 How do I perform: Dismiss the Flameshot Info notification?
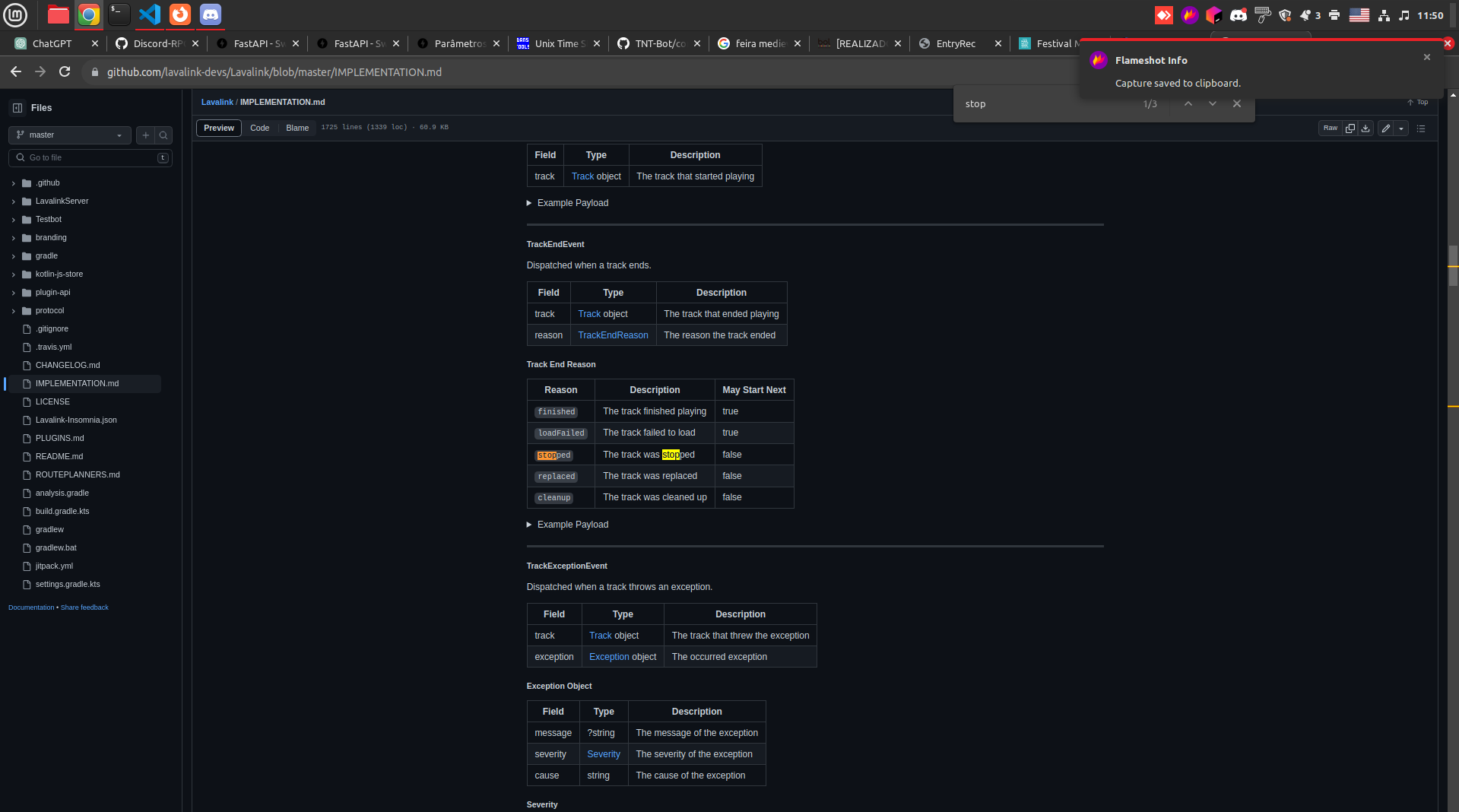tap(1427, 57)
